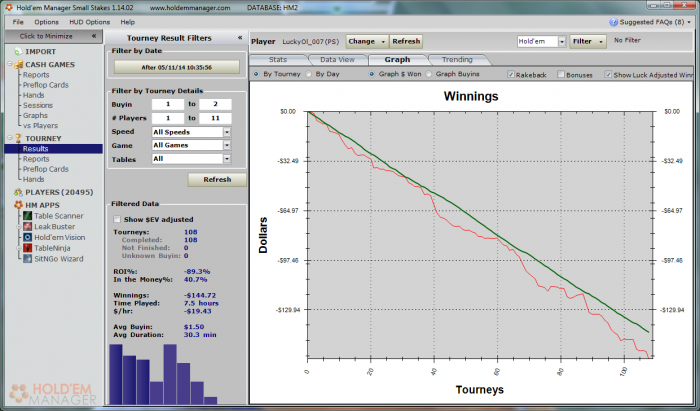Select the Graph $ Won radio button
700x411 pixels.
(371, 74)
